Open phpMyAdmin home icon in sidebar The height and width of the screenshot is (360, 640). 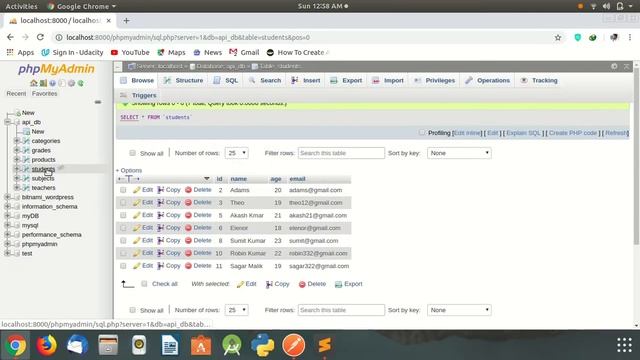coord(33,83)
